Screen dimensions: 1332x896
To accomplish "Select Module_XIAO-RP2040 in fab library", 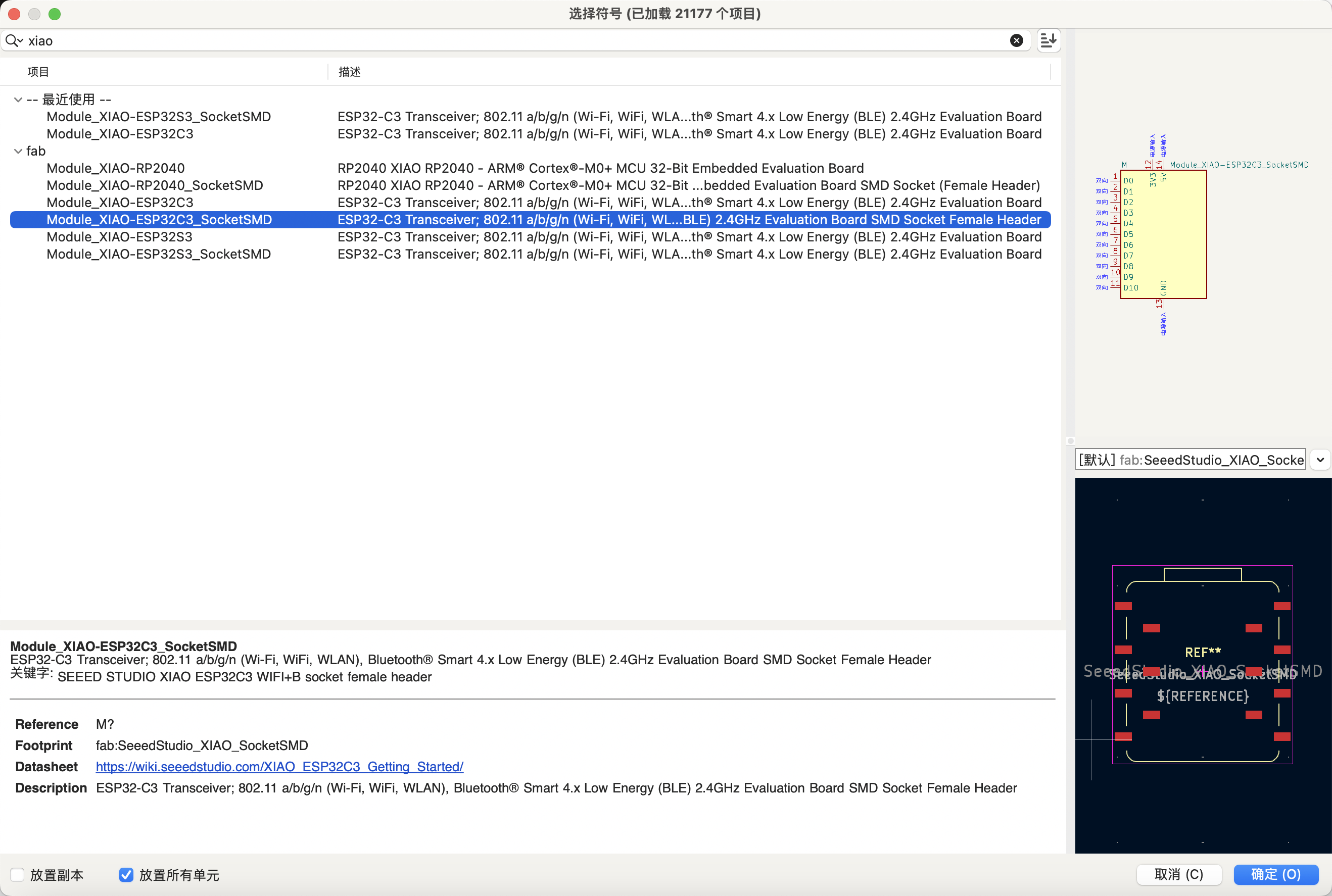I will (530, 168).
